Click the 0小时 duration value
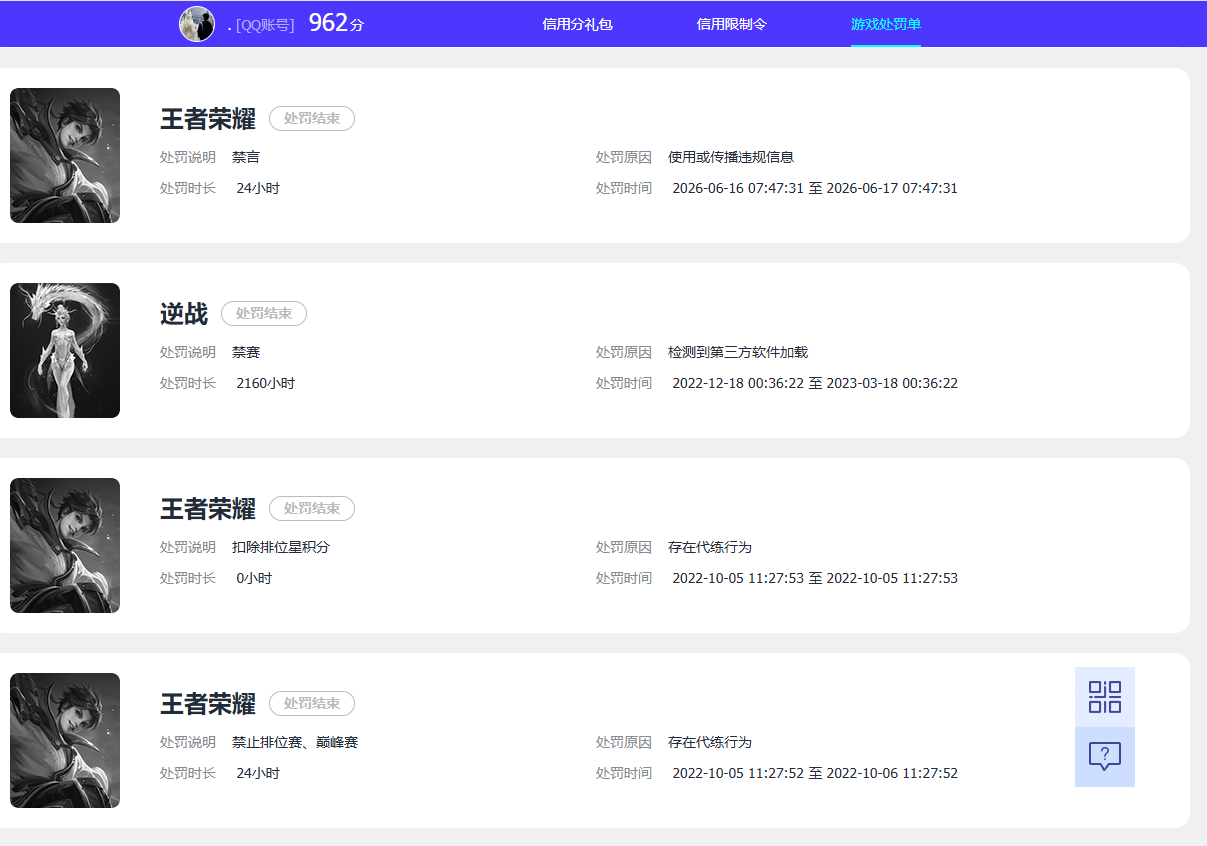 [254, 578]
